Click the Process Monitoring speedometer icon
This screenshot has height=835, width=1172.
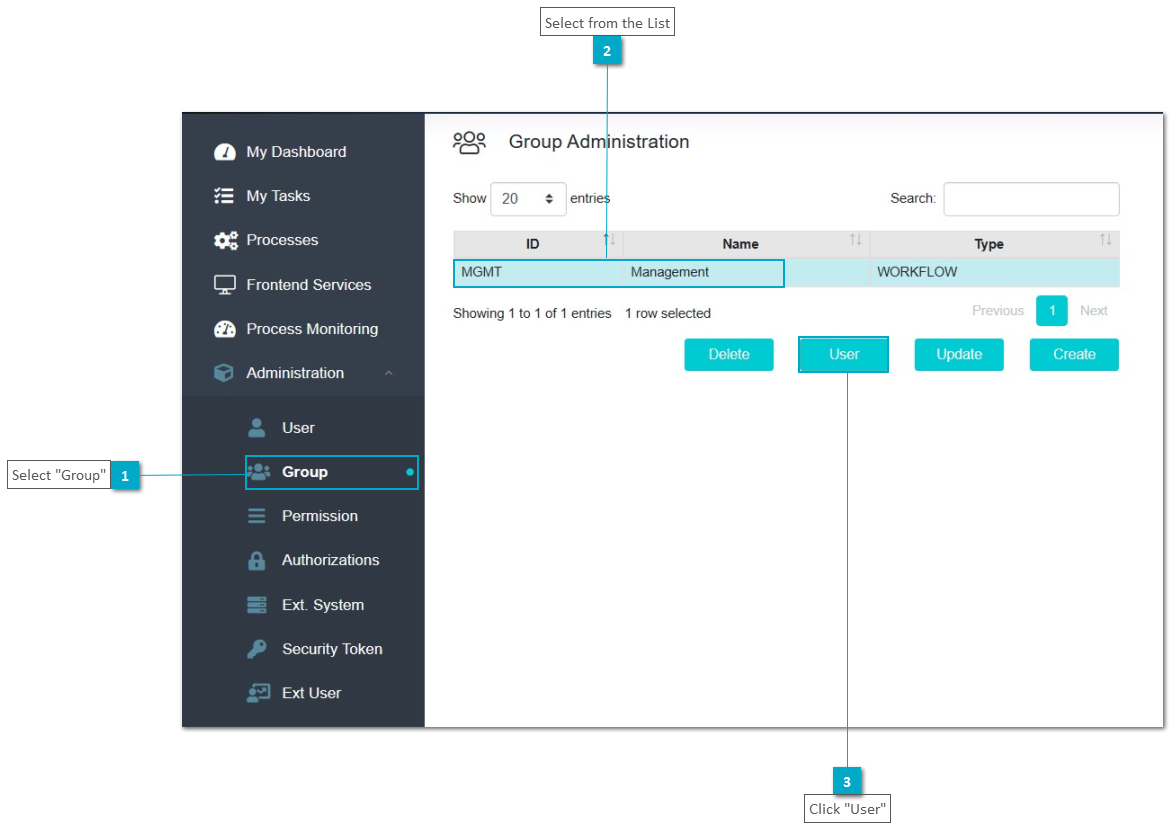pyautogui.click(x=224, y=329)
